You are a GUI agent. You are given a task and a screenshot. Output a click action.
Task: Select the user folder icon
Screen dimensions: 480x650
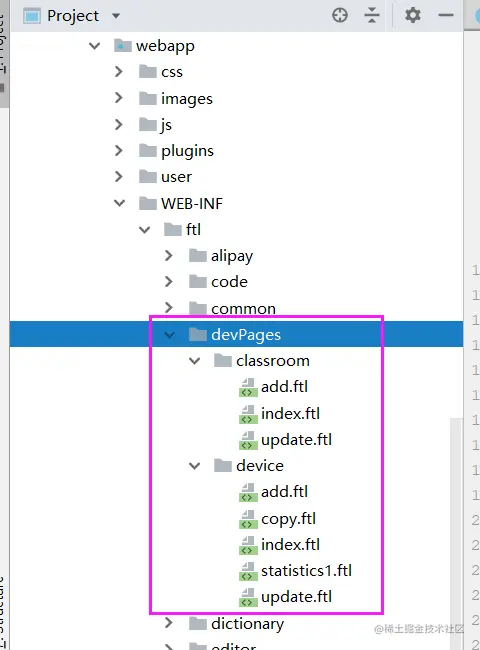point(148,176)
